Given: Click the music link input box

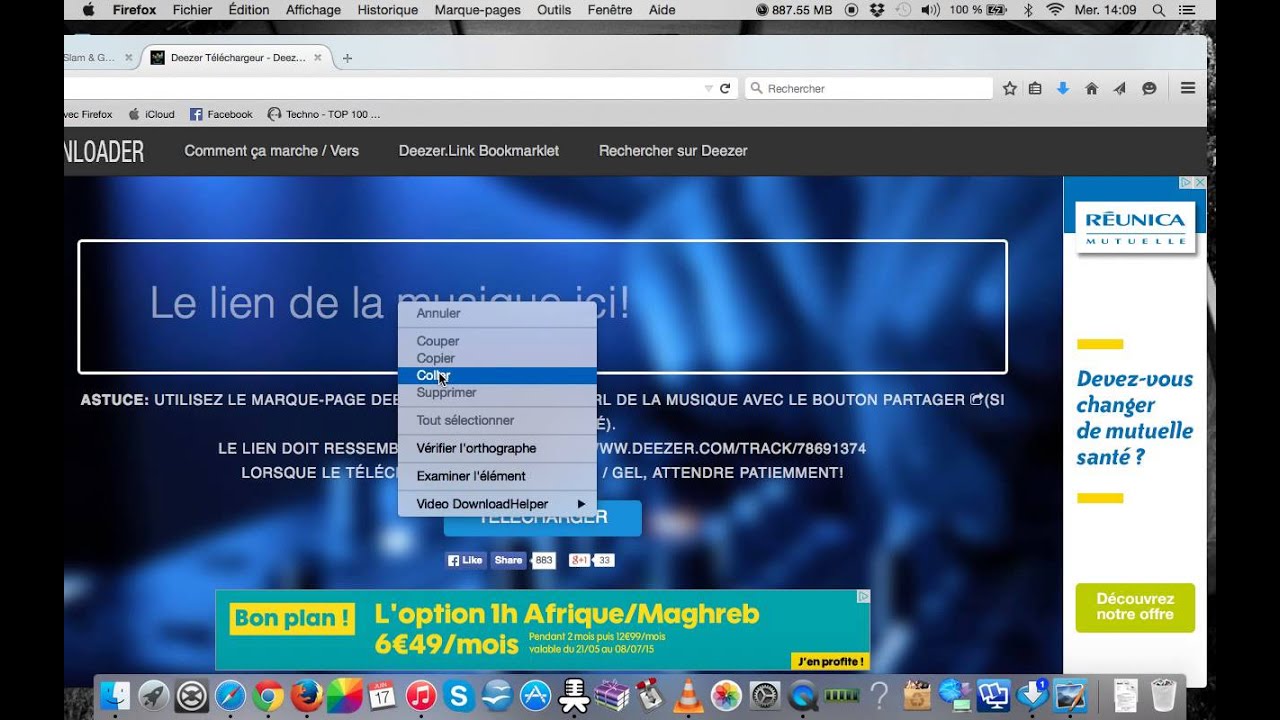Looking at the screenshot, I should pos(542,307).
